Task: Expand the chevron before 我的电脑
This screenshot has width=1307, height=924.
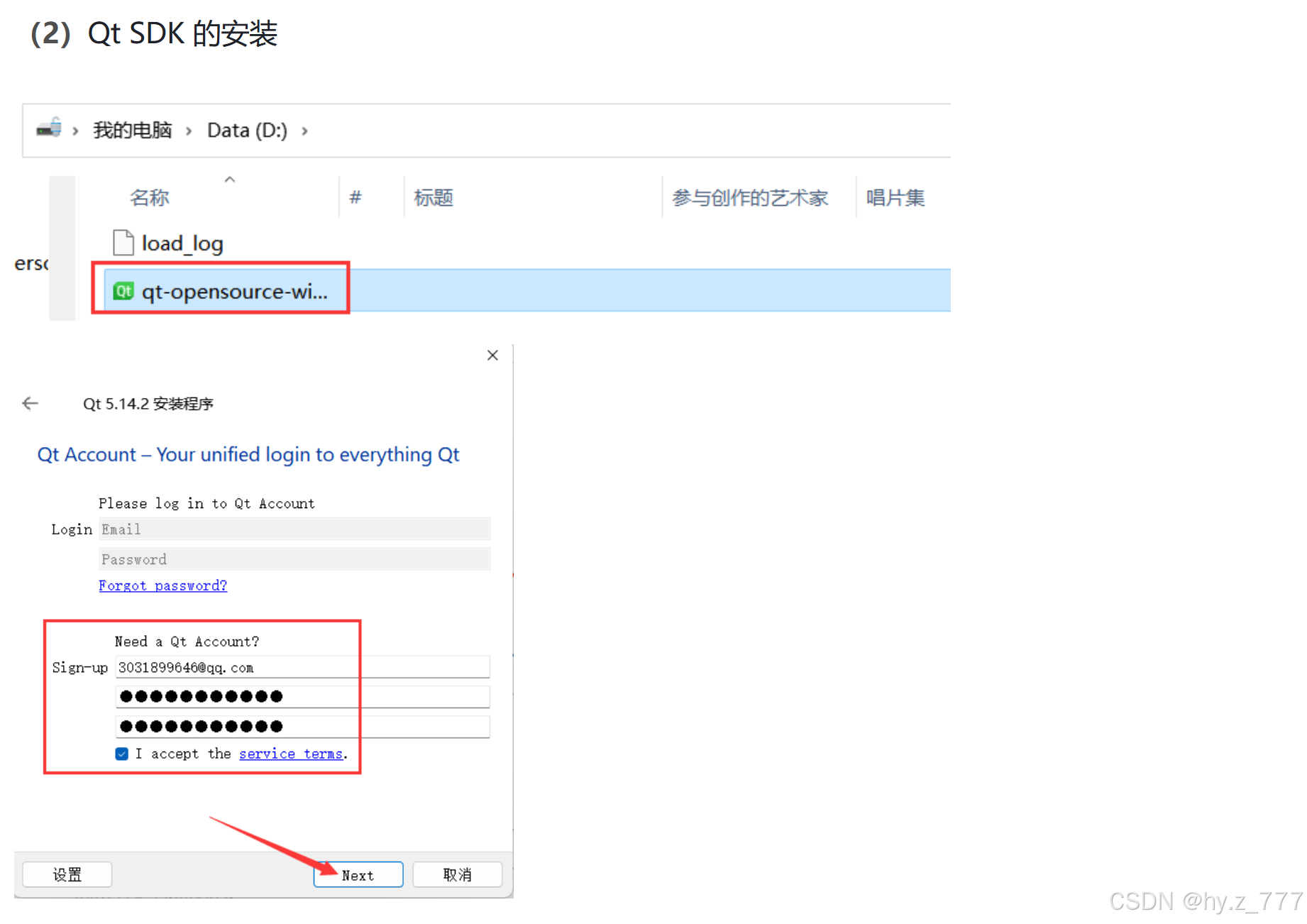Action: pyautogui.click(x=75, y=131)
